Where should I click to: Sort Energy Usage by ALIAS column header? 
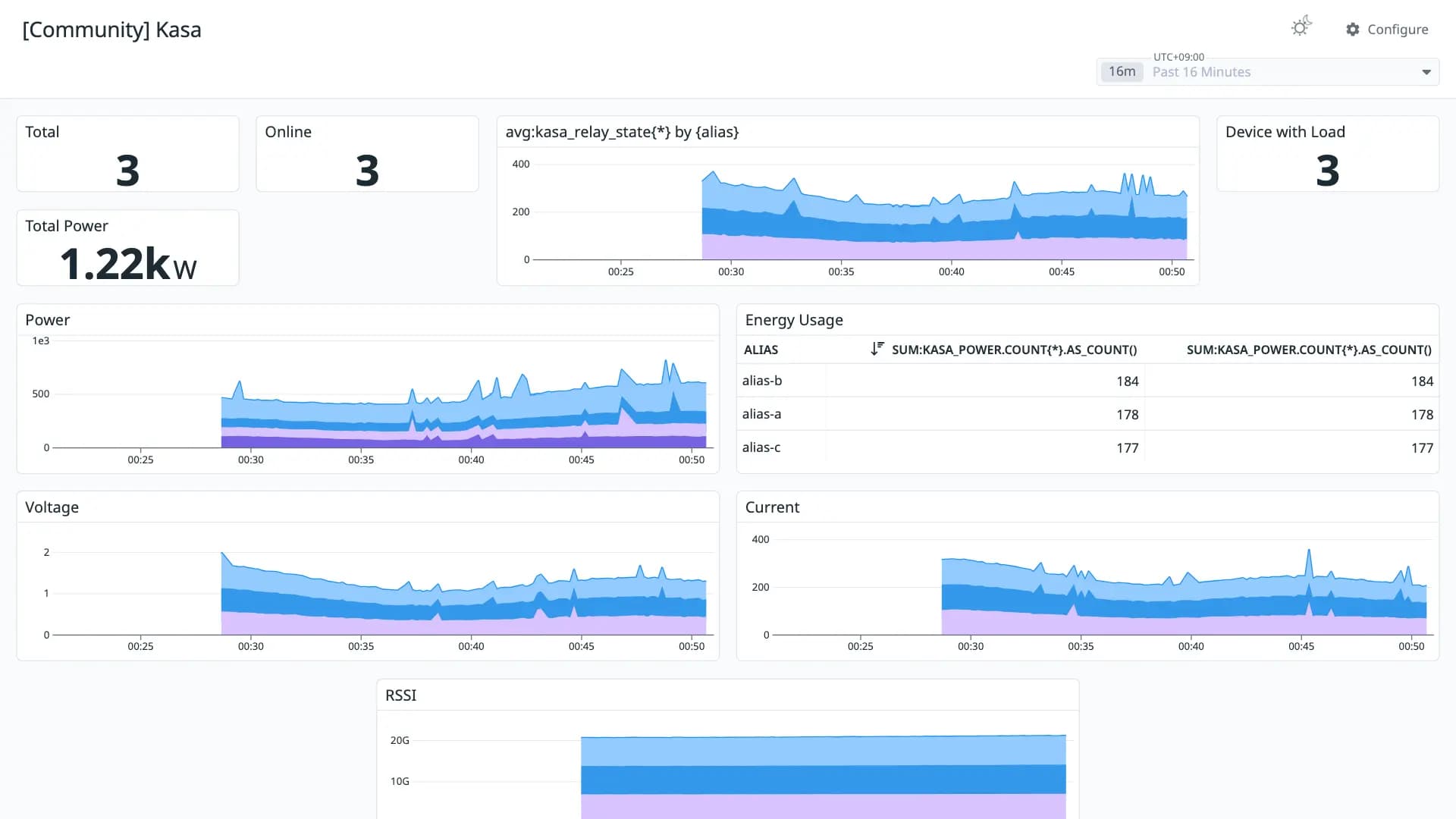pos(761,350)
